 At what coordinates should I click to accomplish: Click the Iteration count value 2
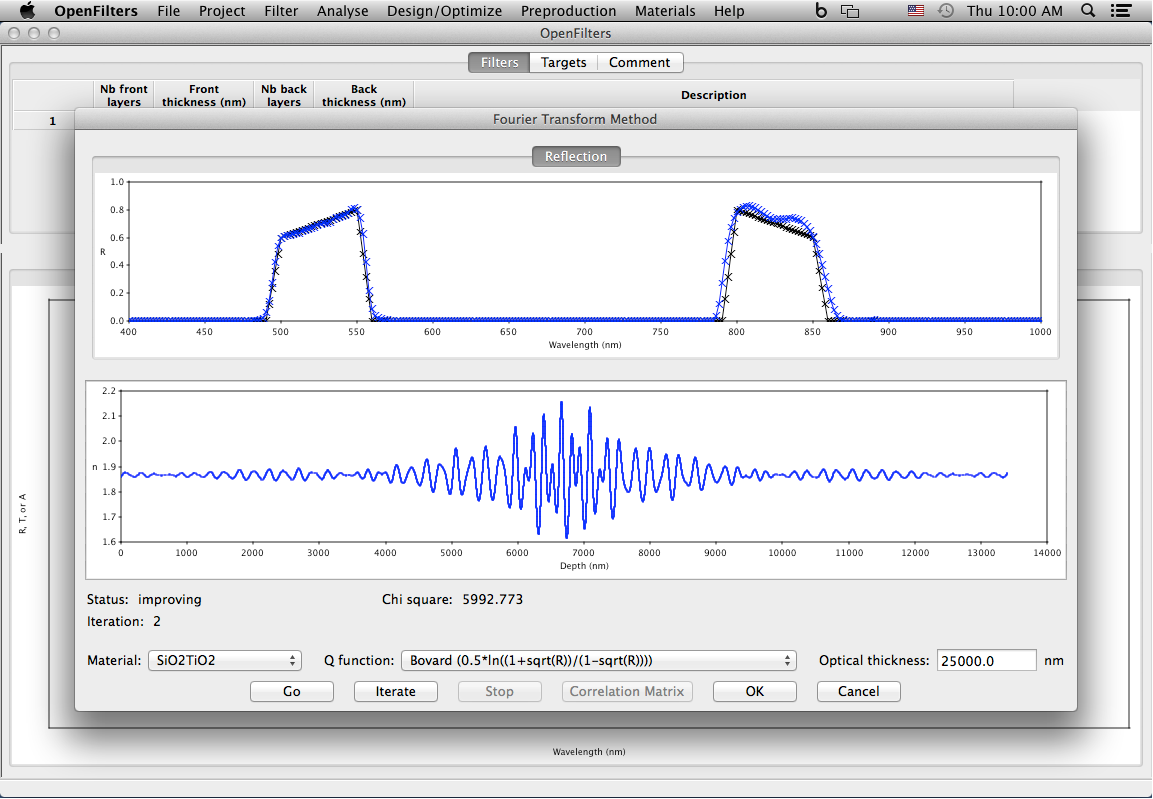pos(157,621)
